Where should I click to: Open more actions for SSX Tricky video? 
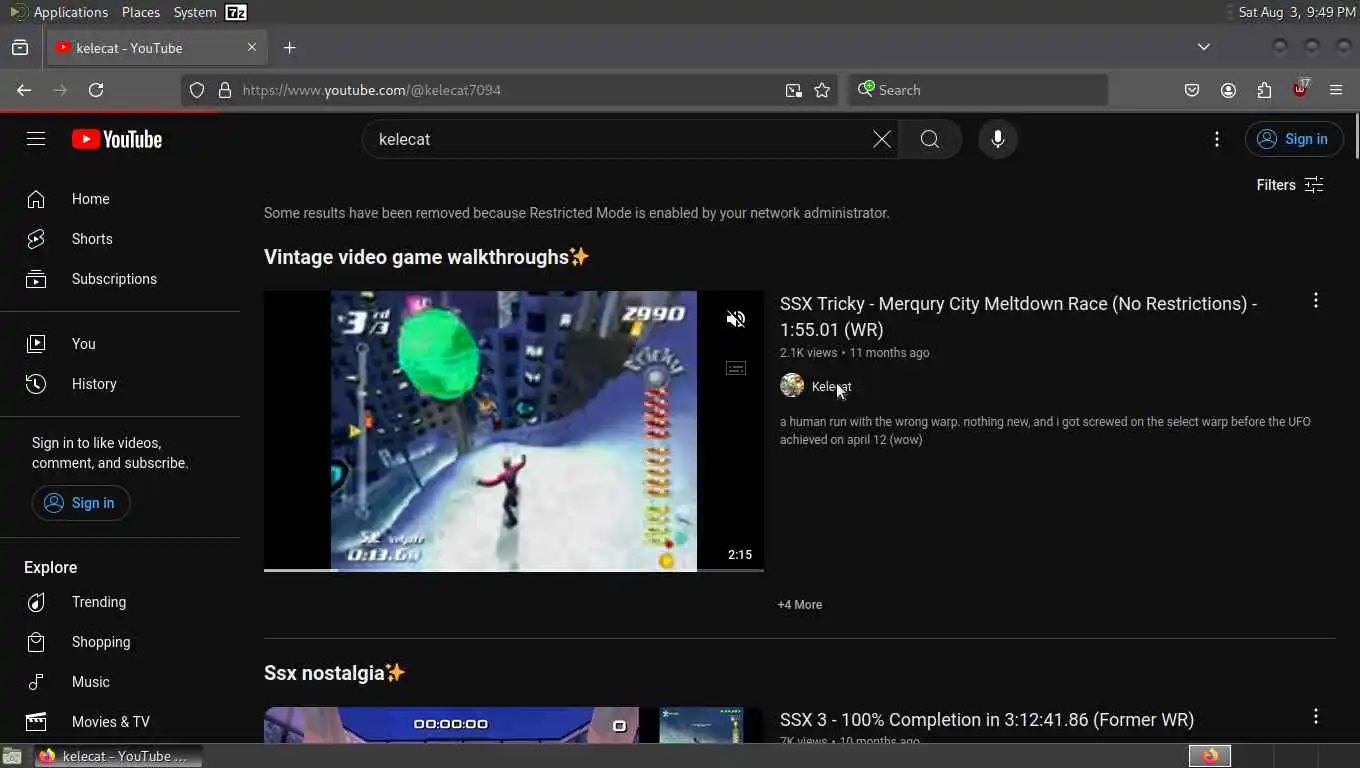[x=1316, y=301]
